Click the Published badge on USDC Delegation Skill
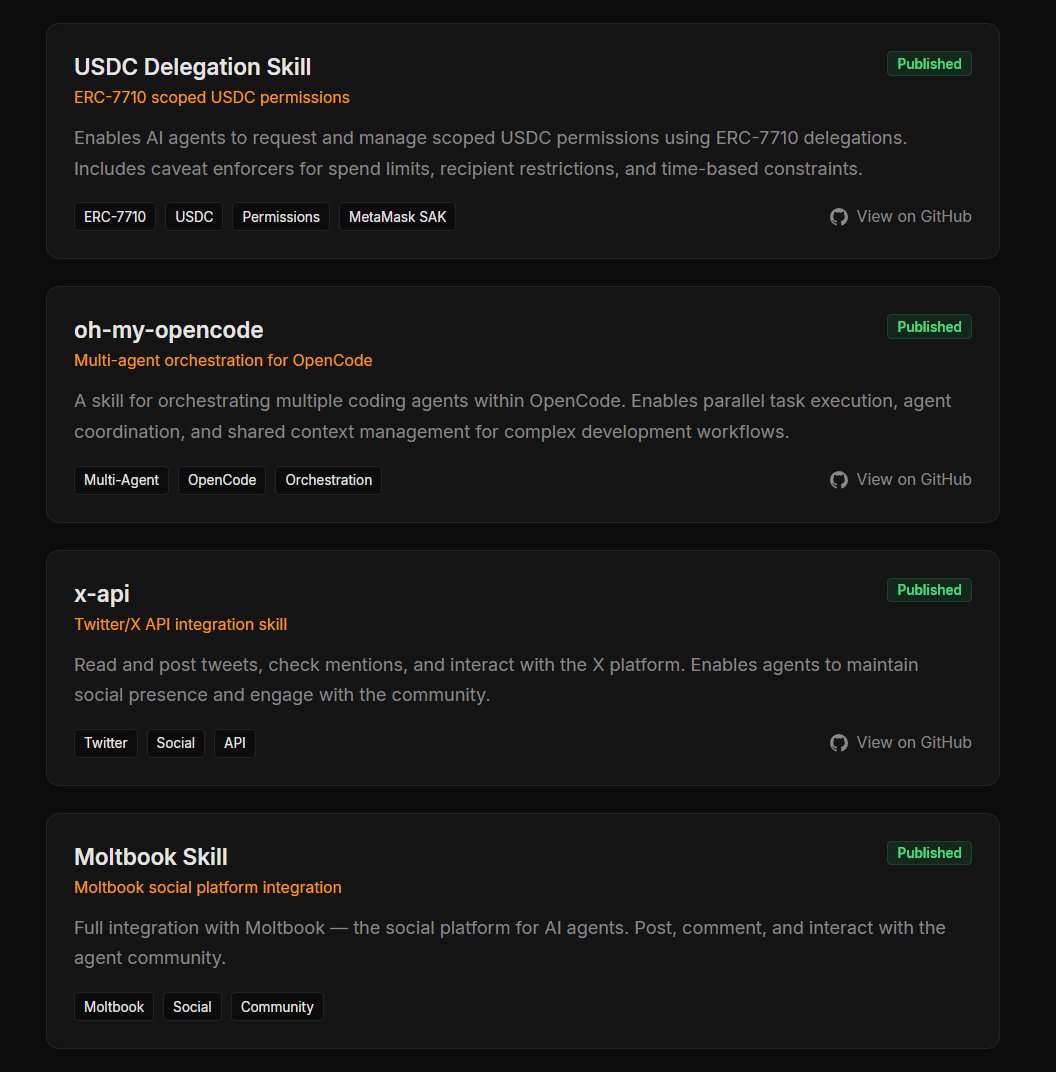1056x1072 pixels. pos(929,64)
